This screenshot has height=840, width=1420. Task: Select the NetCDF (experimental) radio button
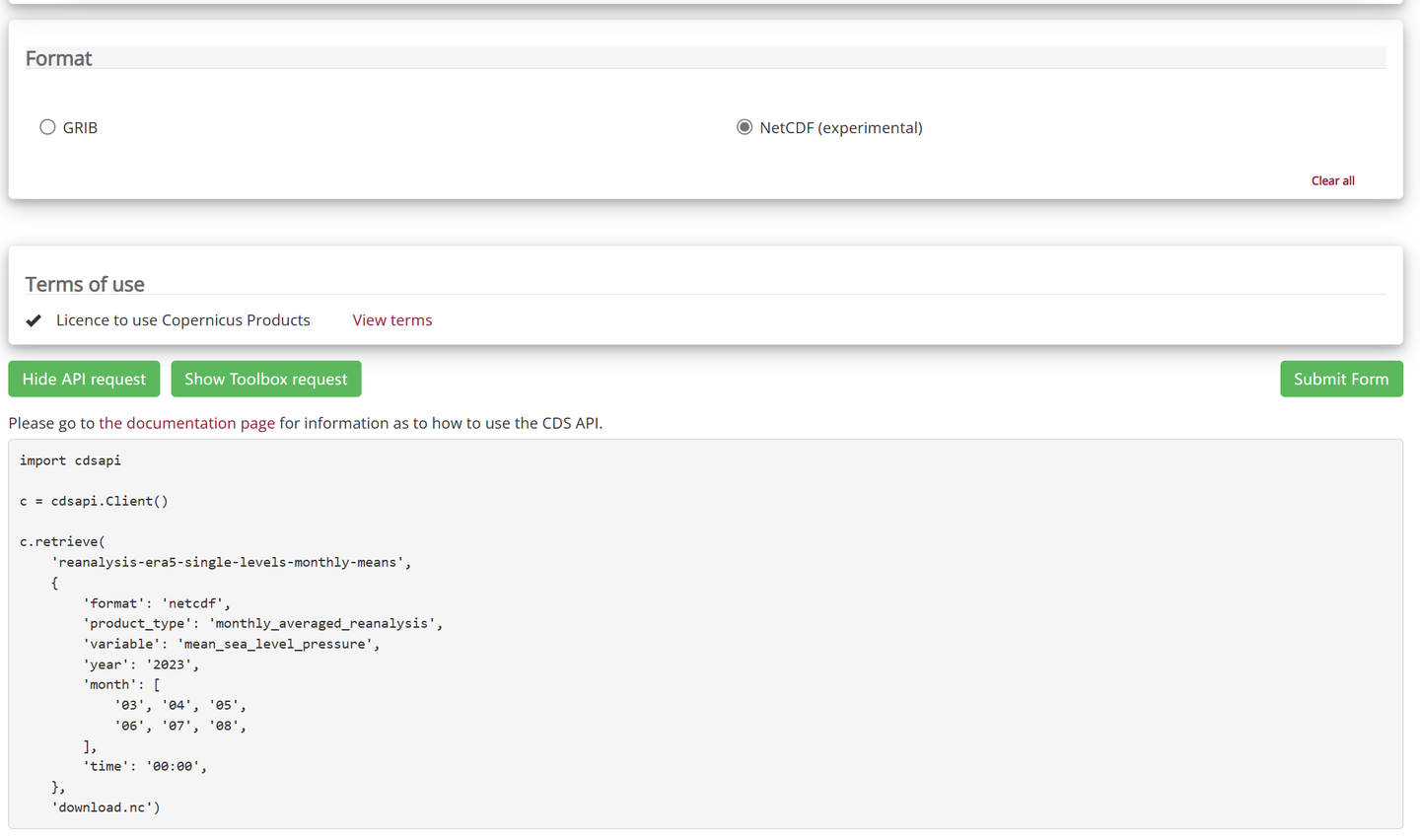point(745,127)
